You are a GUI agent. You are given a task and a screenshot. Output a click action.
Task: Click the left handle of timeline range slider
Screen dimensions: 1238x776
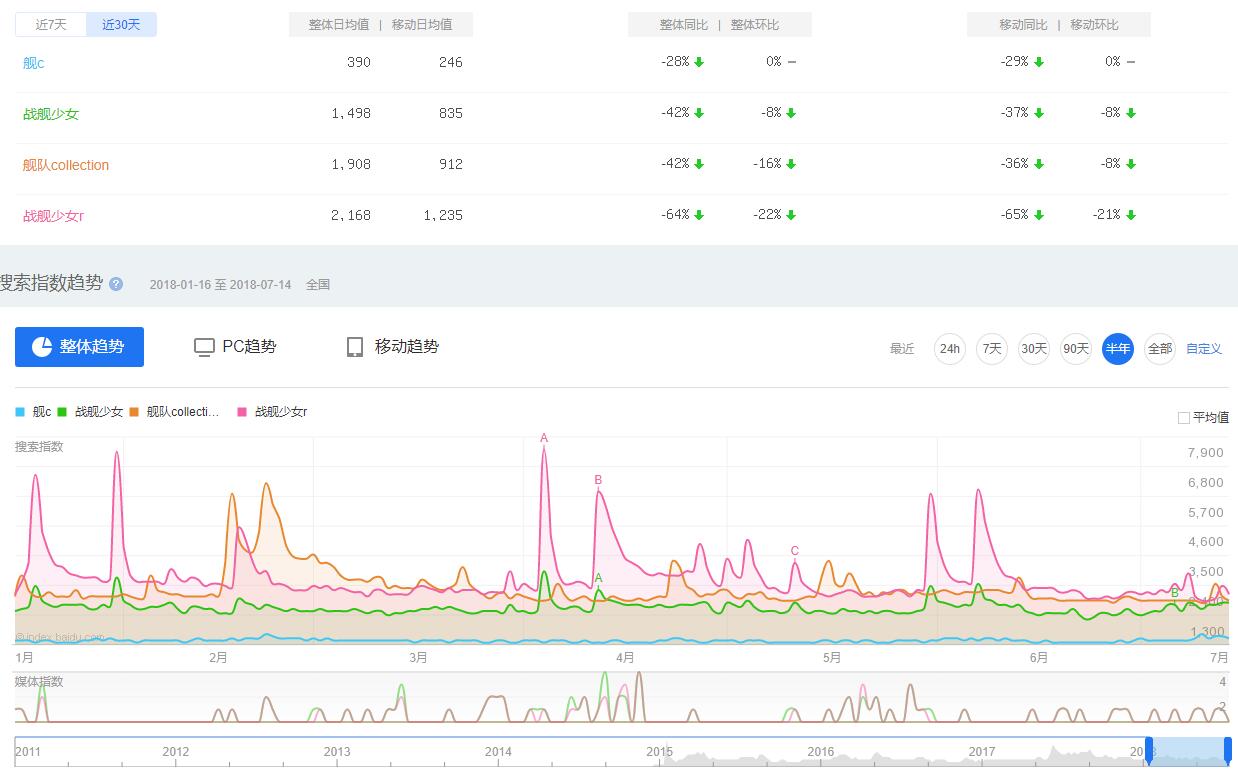(1149, 750)
